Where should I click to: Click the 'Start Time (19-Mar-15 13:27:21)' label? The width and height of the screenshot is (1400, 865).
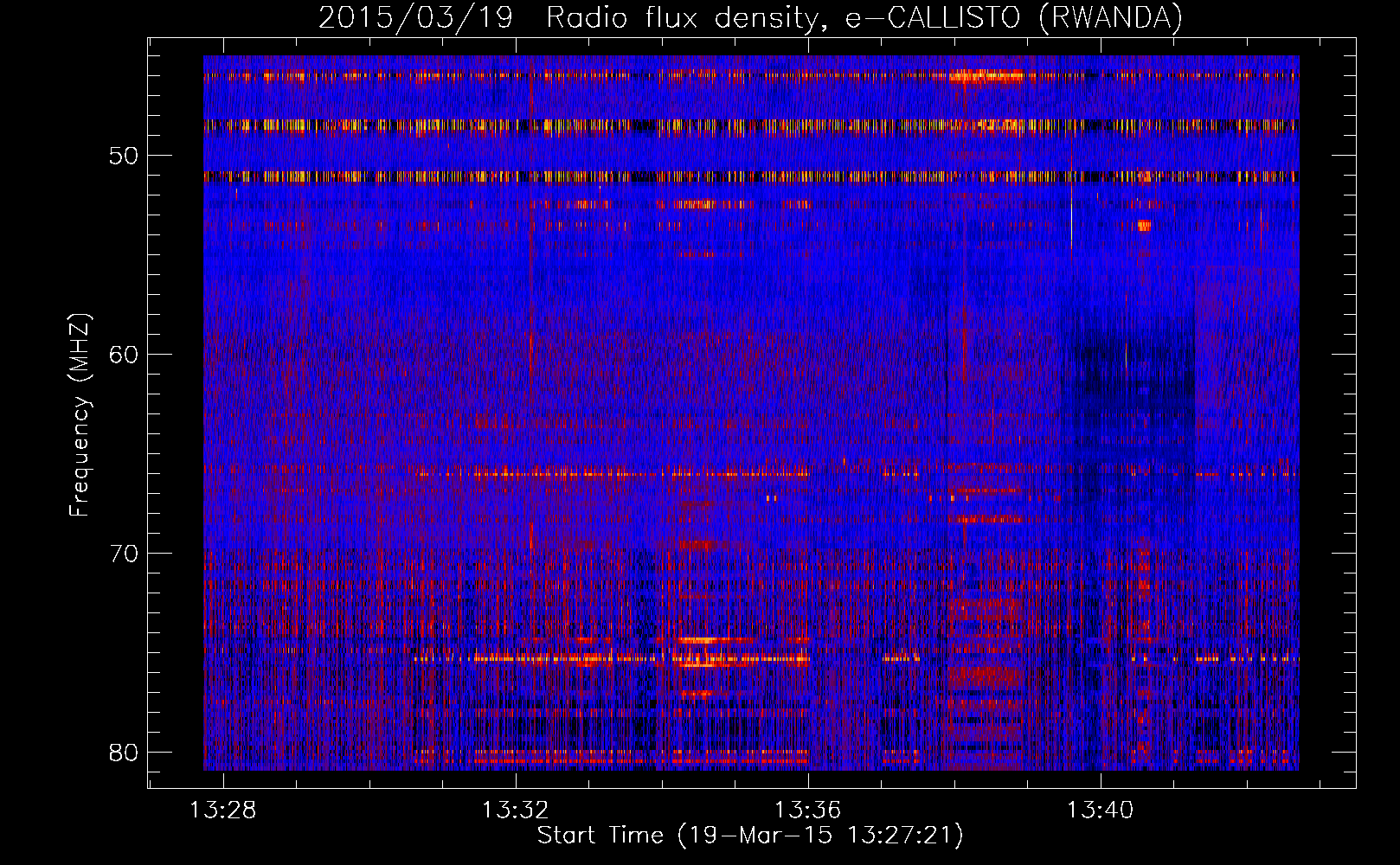click(x=750, y=836)
